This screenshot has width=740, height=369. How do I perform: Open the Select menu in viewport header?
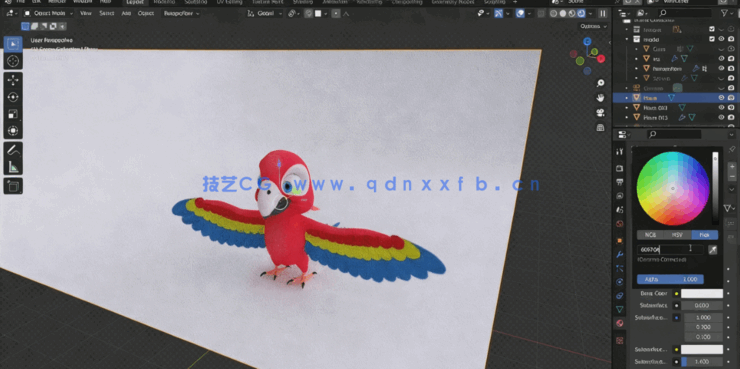(x=107, y=13)
